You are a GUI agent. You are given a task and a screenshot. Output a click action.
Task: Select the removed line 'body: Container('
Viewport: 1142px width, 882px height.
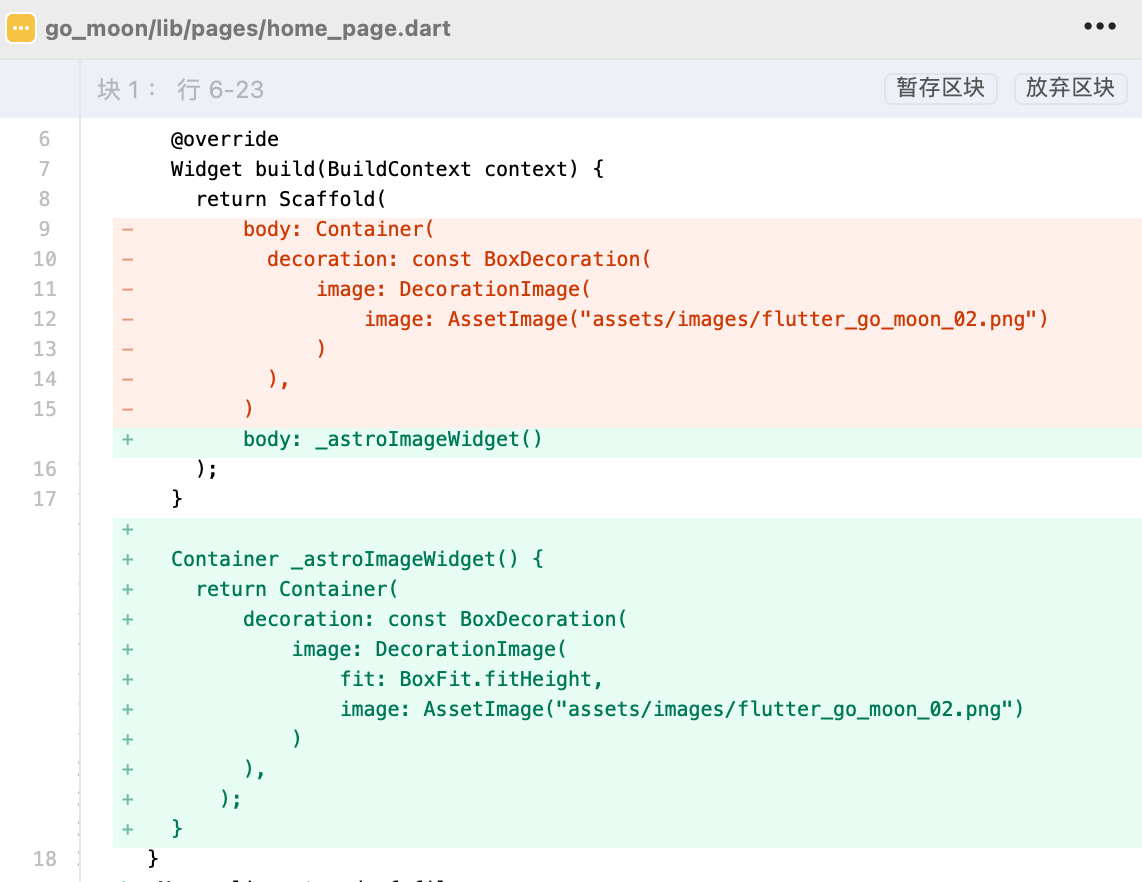[339, 229]
